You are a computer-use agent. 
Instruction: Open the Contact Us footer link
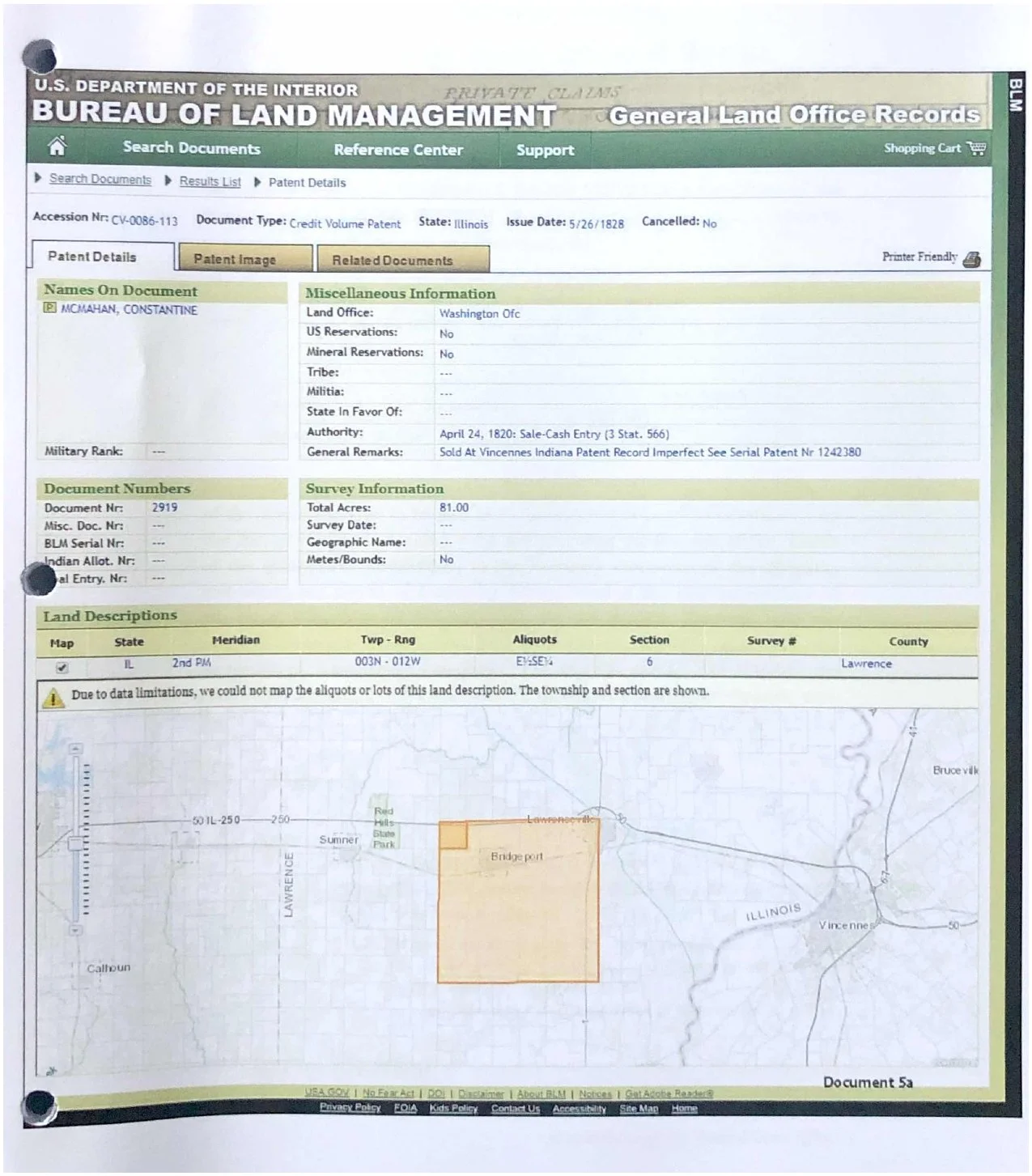tap(516, 1108)
